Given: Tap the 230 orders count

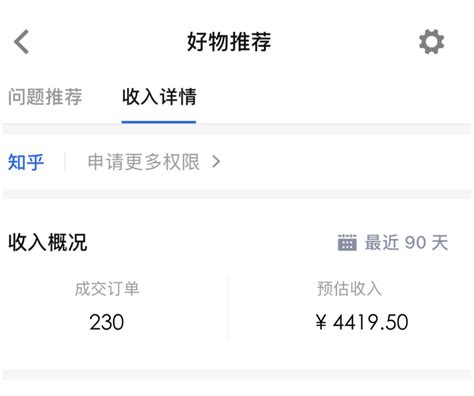Looking at the screenshot, I should click(107, 322).
